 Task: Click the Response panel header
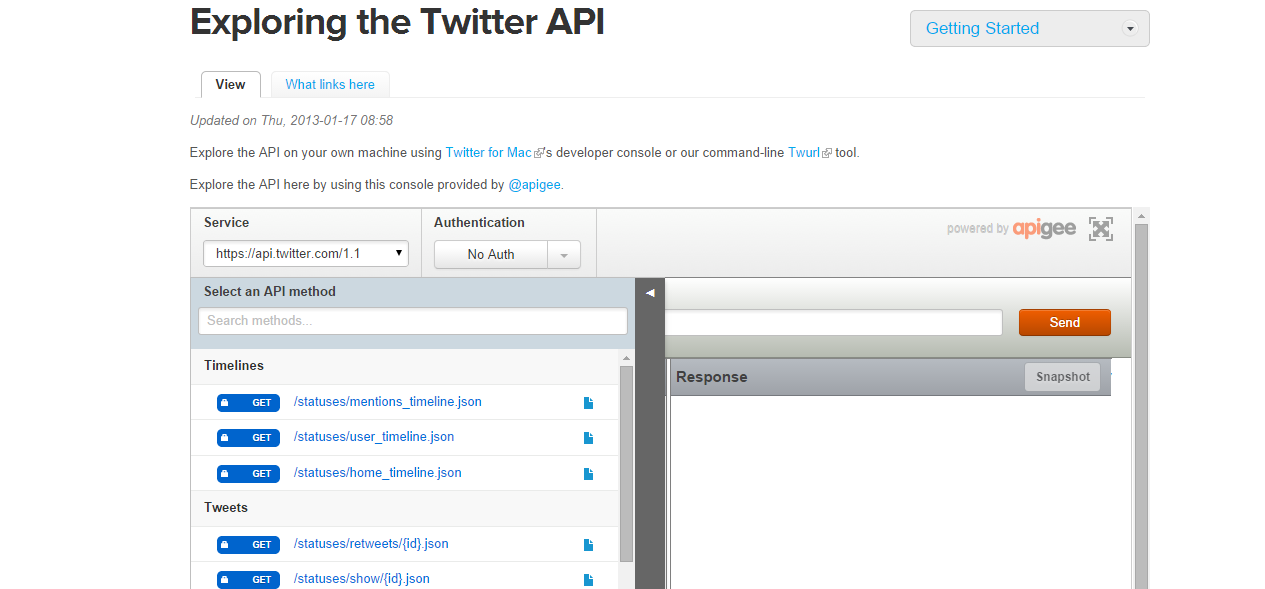(x=890, y=377)
